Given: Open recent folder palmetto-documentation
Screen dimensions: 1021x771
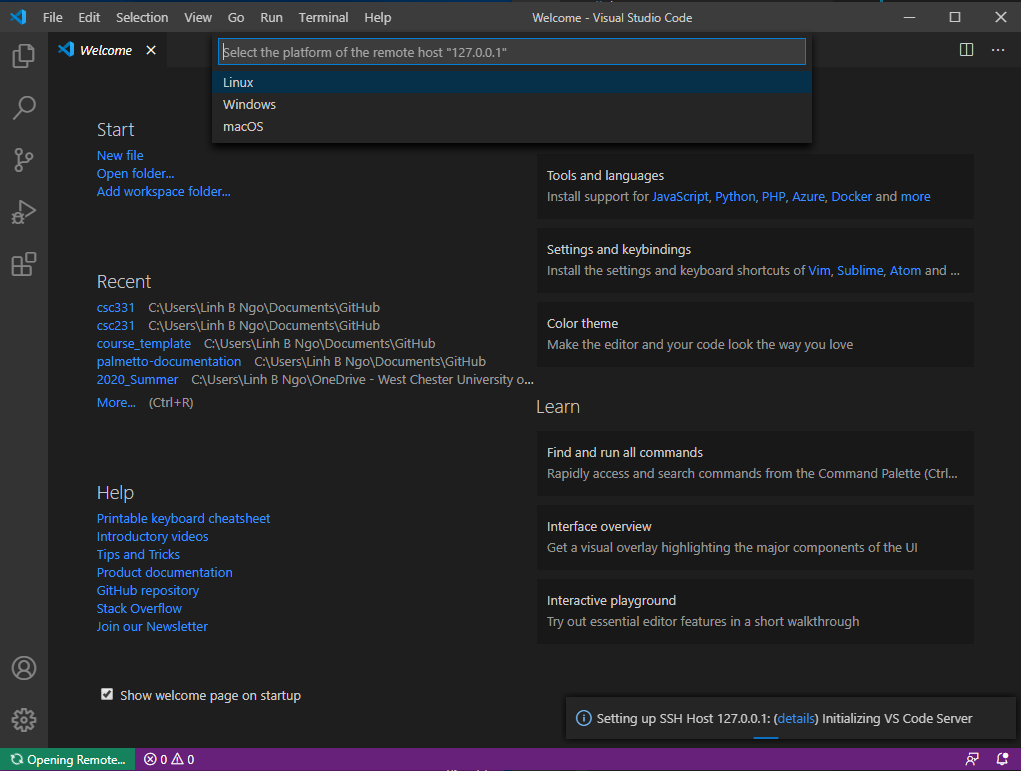Looking at the screenshot, I should coord(169,361).
